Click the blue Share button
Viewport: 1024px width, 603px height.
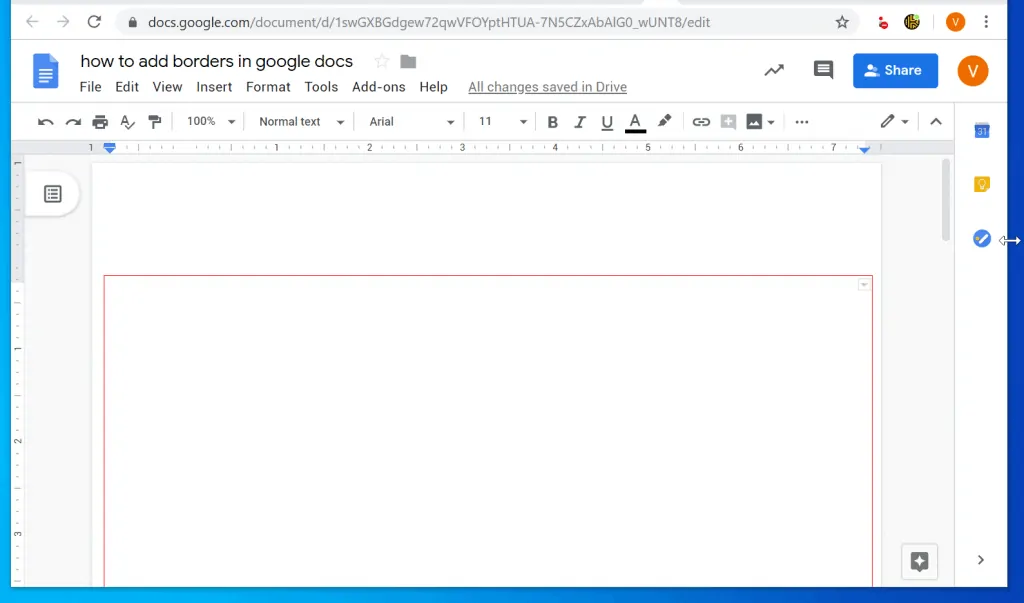tap(895, 70)
